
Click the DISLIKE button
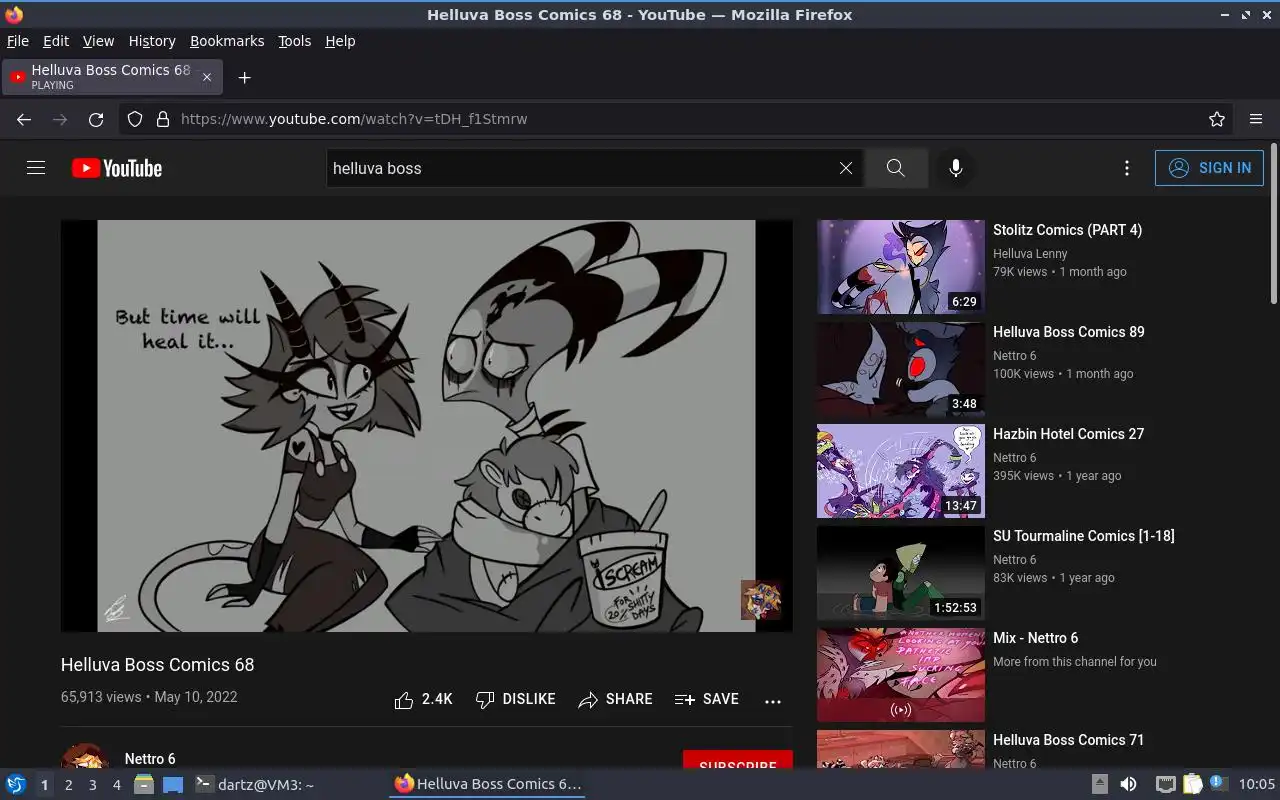(x=515, y=700)
